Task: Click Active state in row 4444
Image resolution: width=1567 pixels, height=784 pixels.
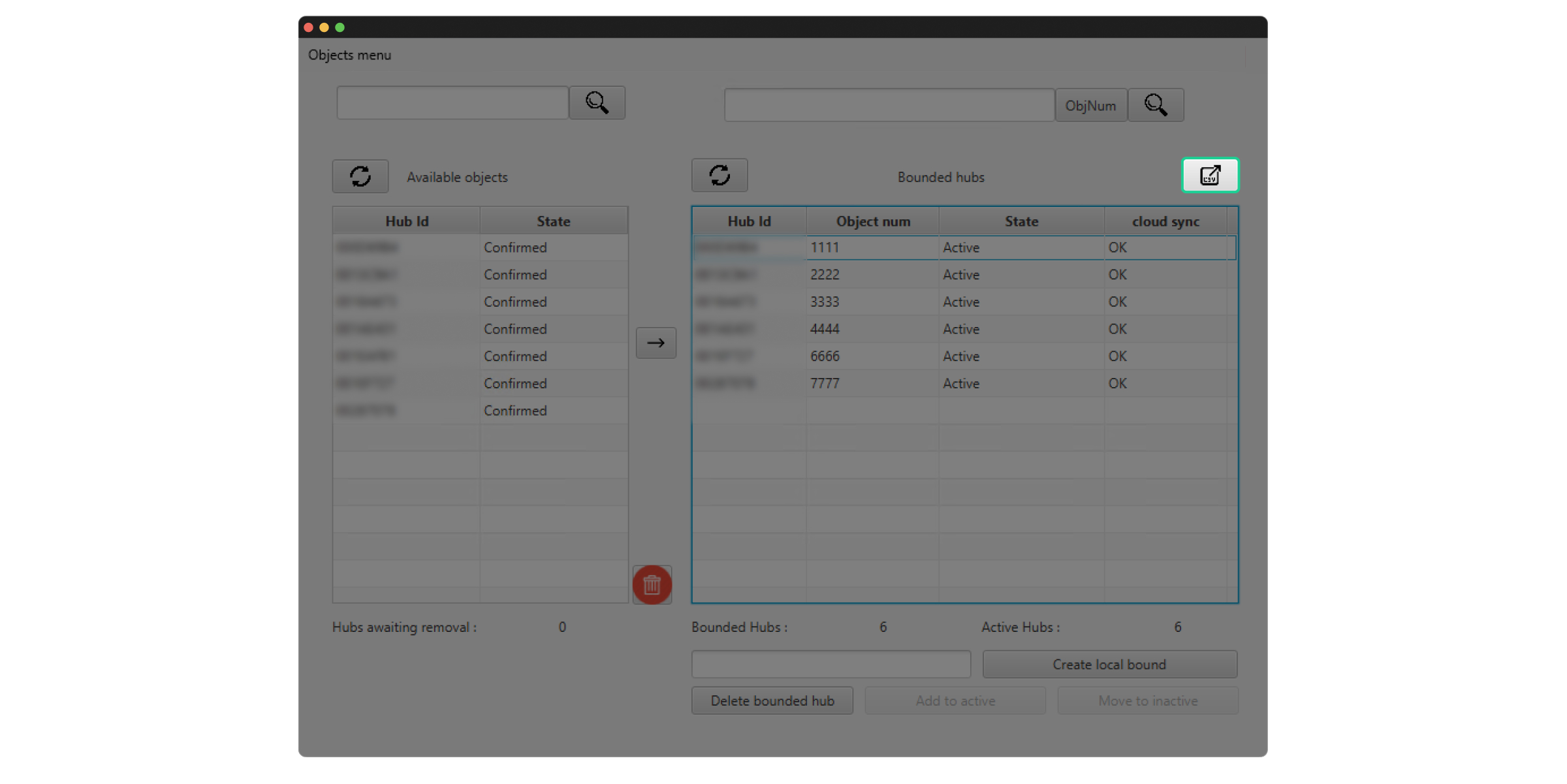Action: pyautogui.click(x=961, y=329)
